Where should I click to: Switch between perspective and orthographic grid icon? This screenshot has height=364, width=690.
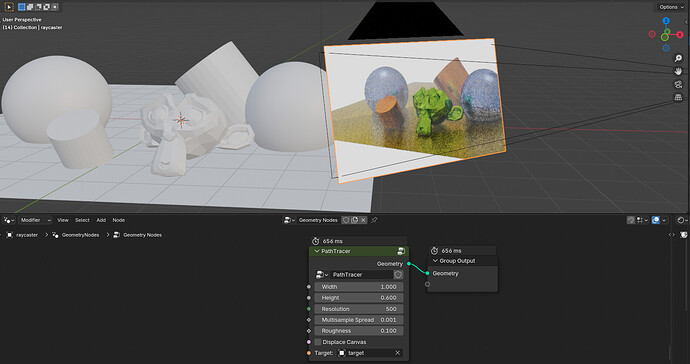[678, 97]
